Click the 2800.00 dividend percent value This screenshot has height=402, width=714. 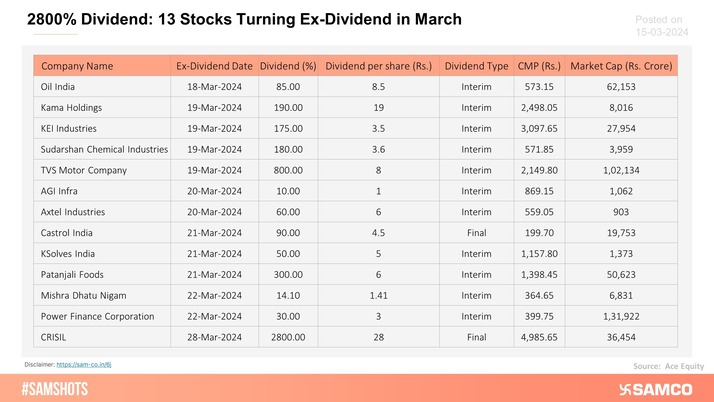(288, 337)
